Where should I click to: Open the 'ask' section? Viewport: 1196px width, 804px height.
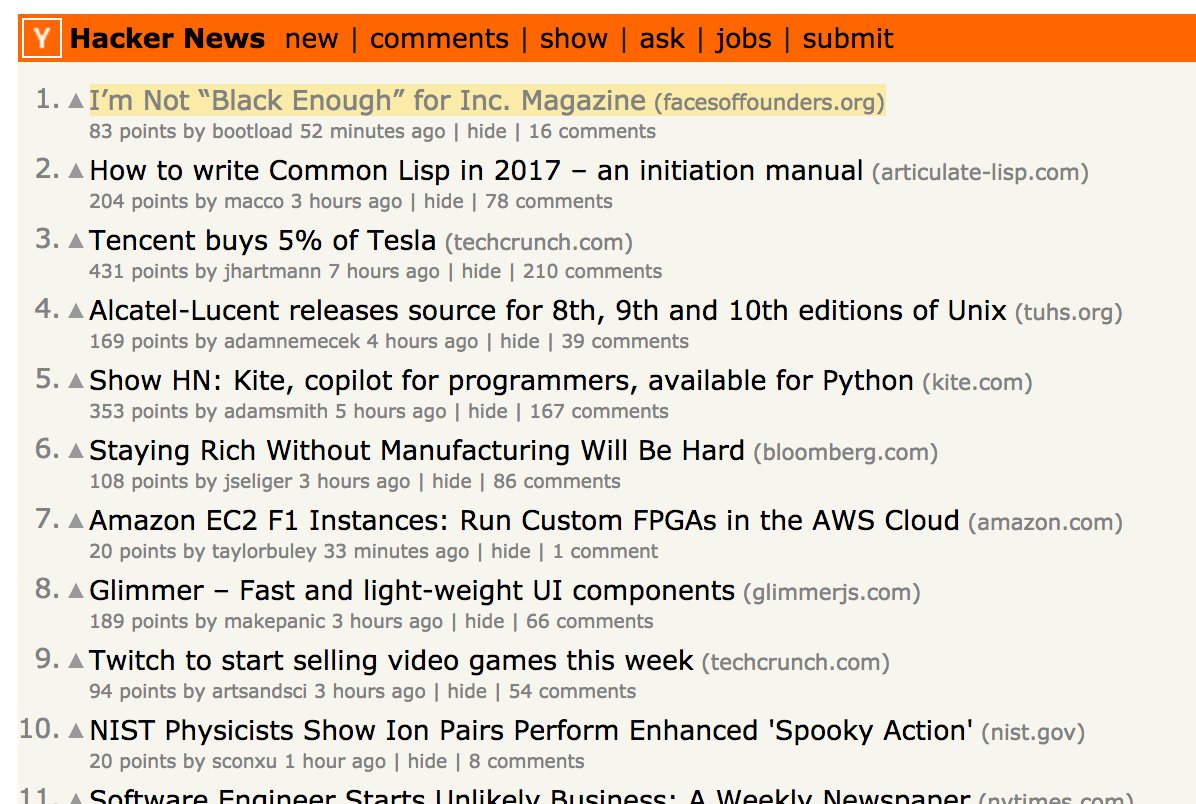tap(661, 38)
